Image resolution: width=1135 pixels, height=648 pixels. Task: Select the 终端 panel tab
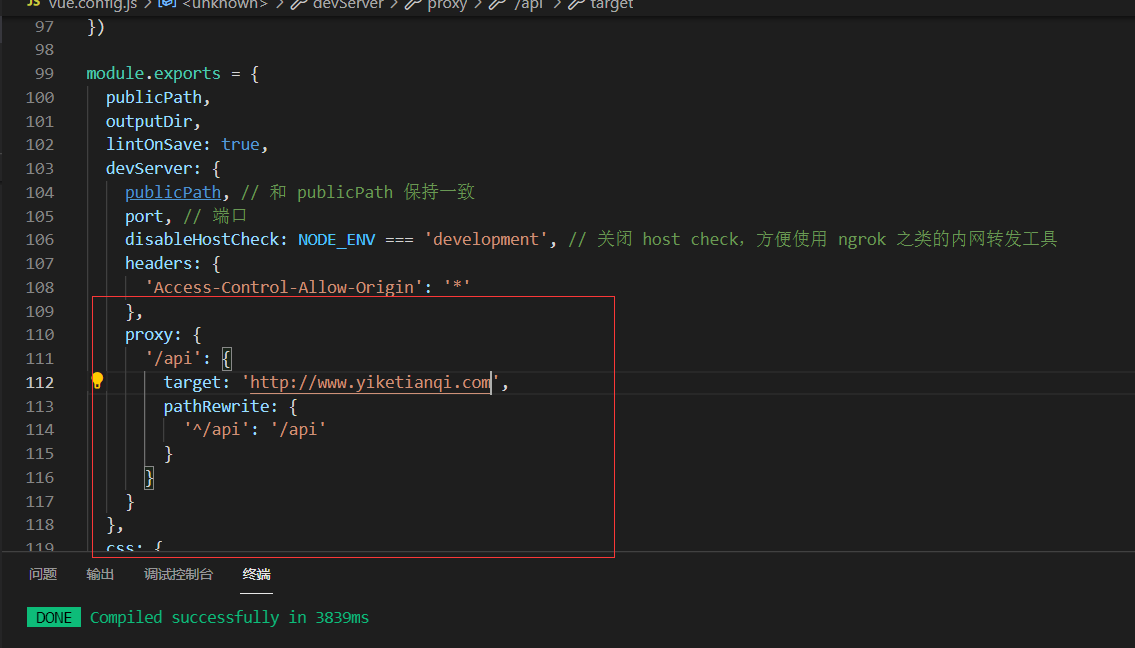[256, 574]
